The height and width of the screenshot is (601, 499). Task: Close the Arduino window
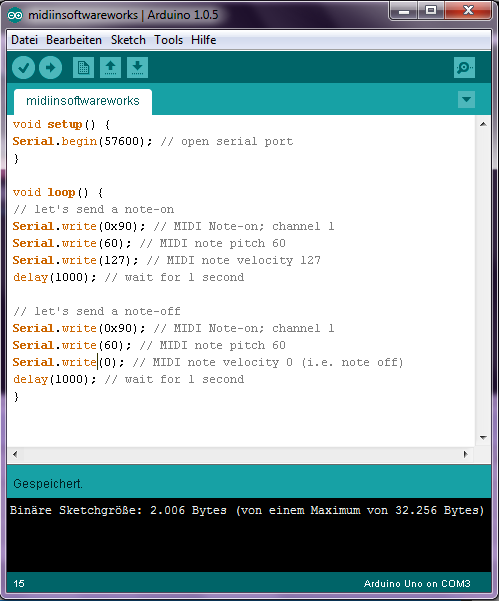[x=468, y=11]
